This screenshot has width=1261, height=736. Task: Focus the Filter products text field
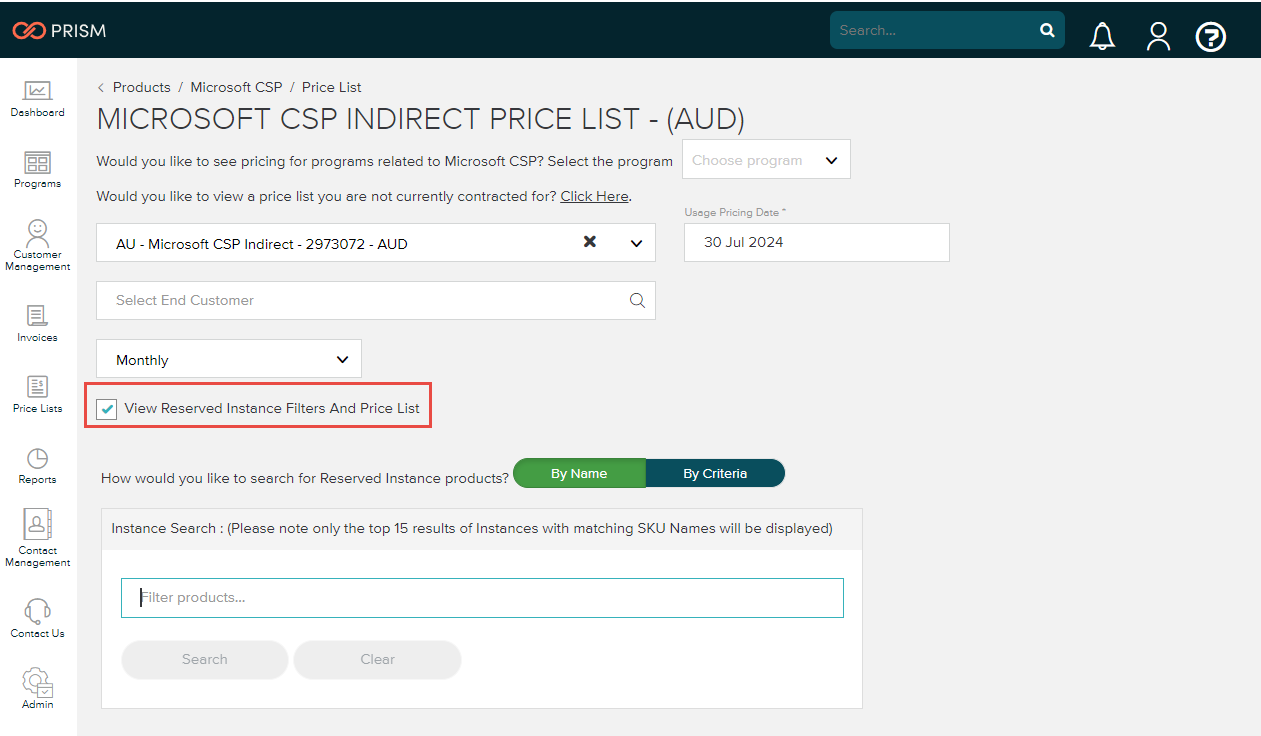pos(482,598)
